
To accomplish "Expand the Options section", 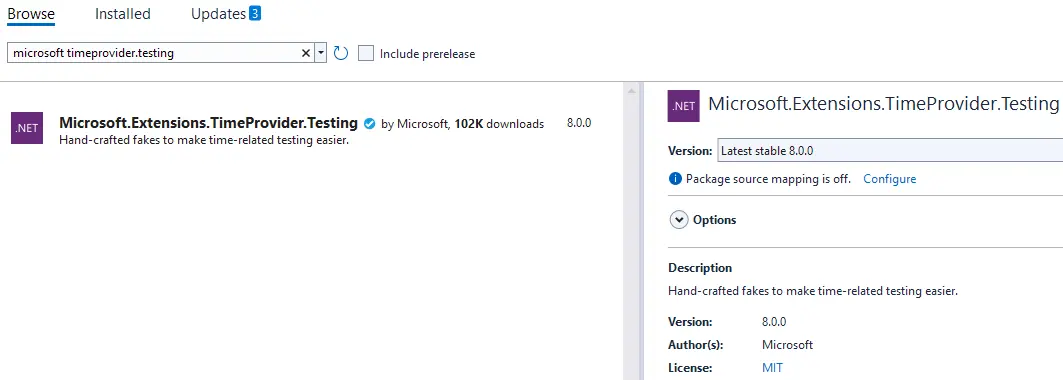I will coord(679,220).
